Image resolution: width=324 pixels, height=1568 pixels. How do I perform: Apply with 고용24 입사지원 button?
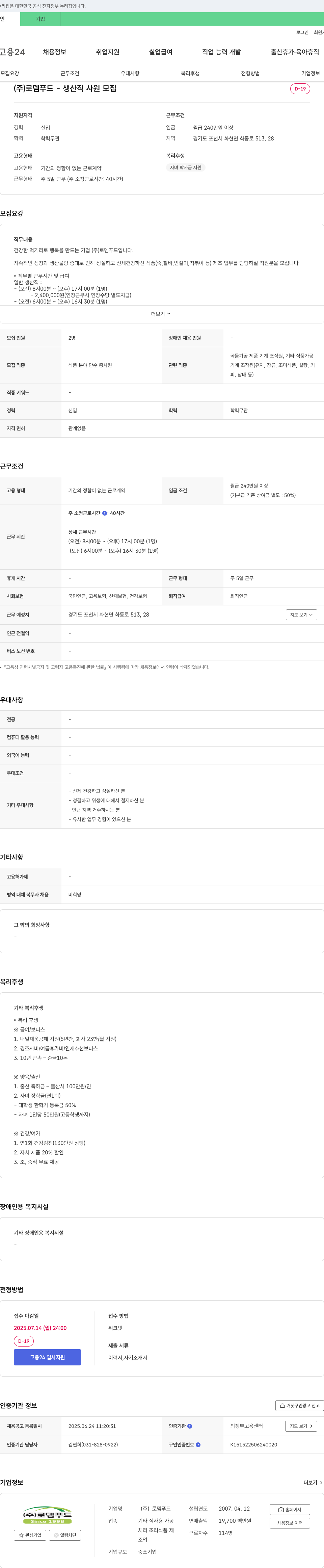[x=47, y=1357]
